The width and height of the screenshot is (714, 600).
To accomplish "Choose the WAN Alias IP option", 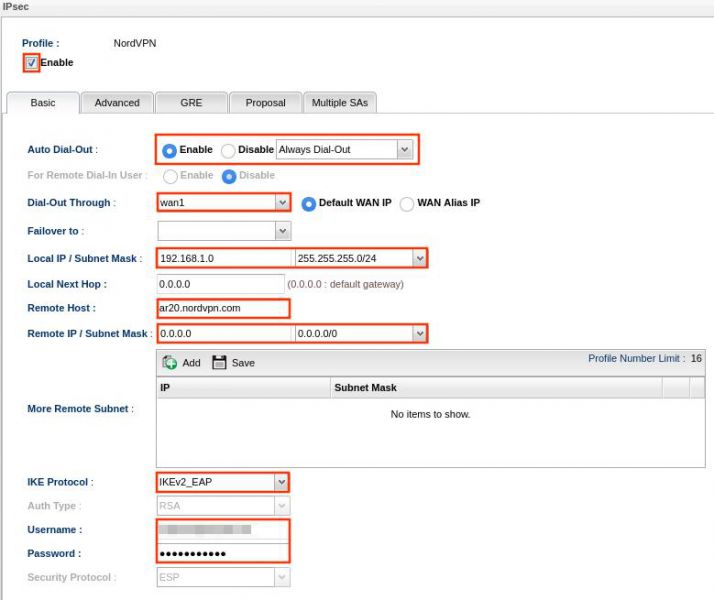I will 407,204.
